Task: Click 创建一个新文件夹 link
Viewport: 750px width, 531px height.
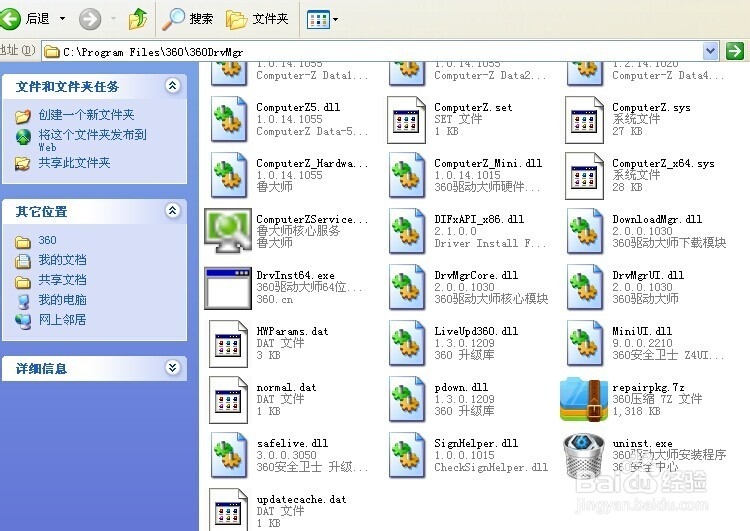Action: 86,115
